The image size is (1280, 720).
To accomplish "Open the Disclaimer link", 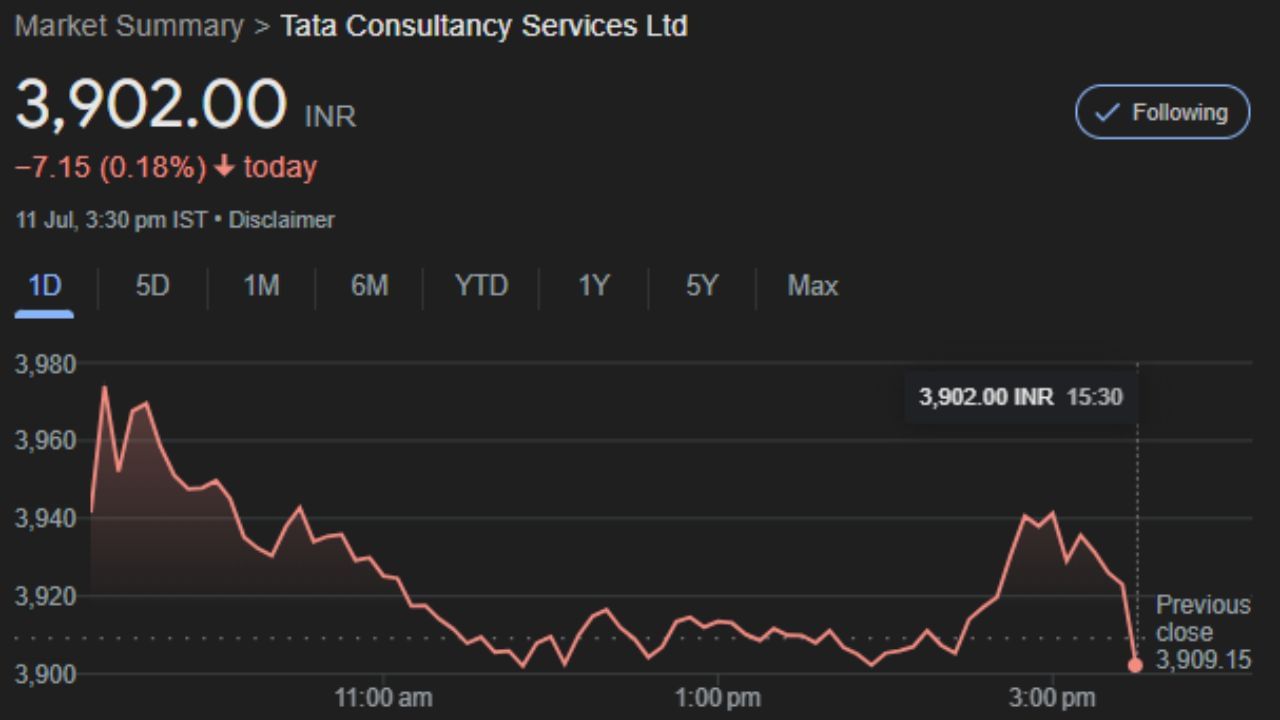I will [x=281, y=220].
